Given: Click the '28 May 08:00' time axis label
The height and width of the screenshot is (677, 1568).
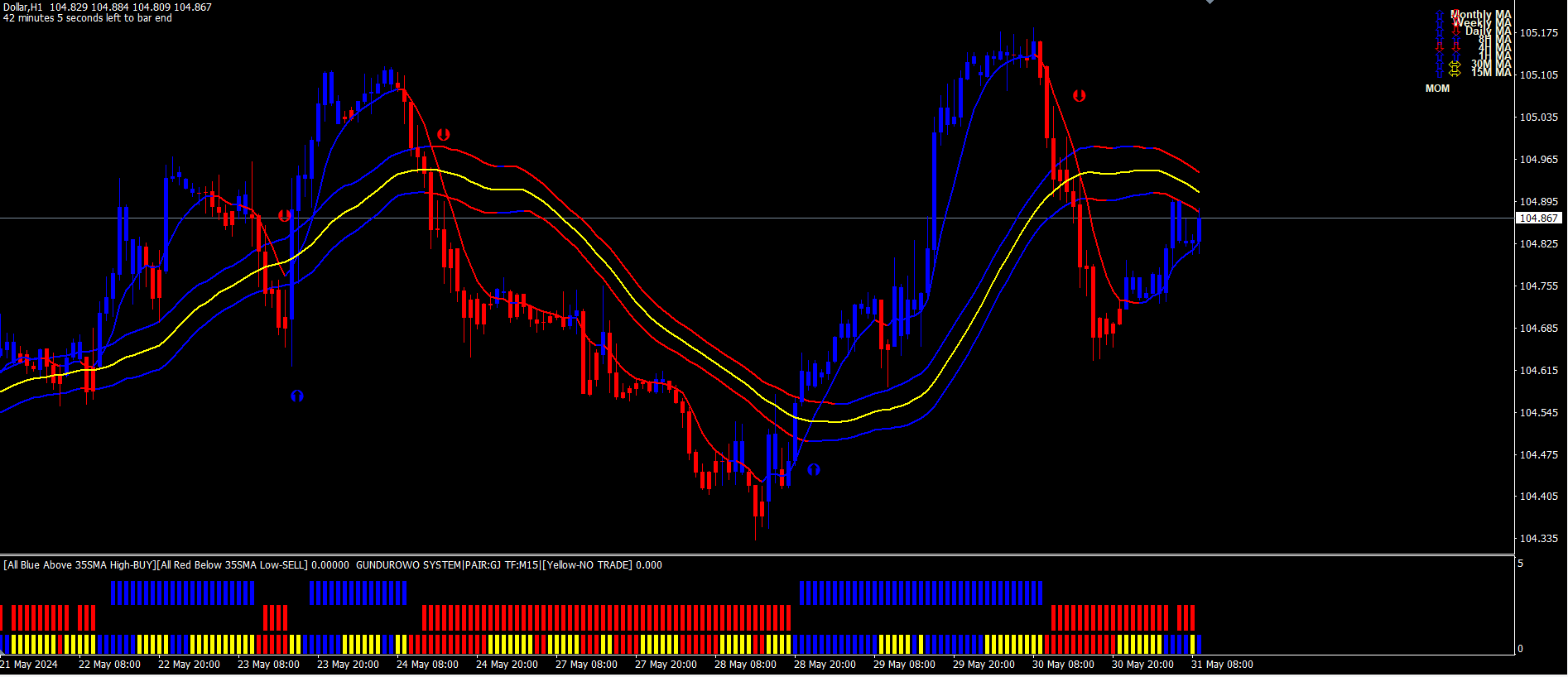Looking at the screenshot, I should (745, 665).
